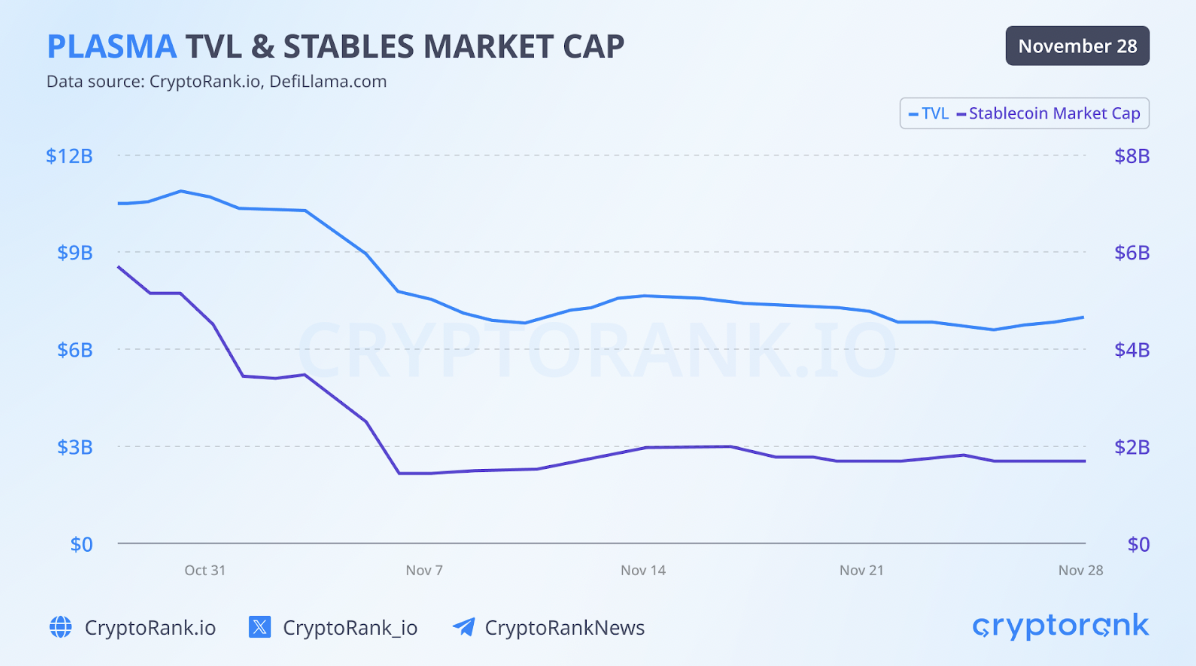1196x666 pixels.
Task: Click the cryptorank logo at bottom right
Action: tap(1060, 626)
